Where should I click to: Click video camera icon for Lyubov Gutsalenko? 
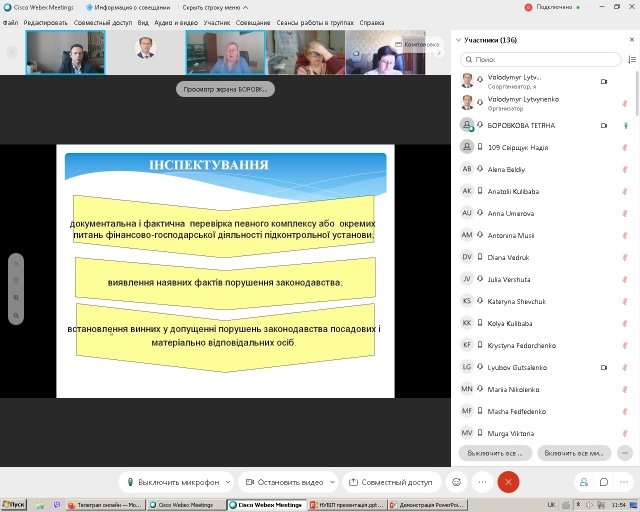tap(604, 367)
